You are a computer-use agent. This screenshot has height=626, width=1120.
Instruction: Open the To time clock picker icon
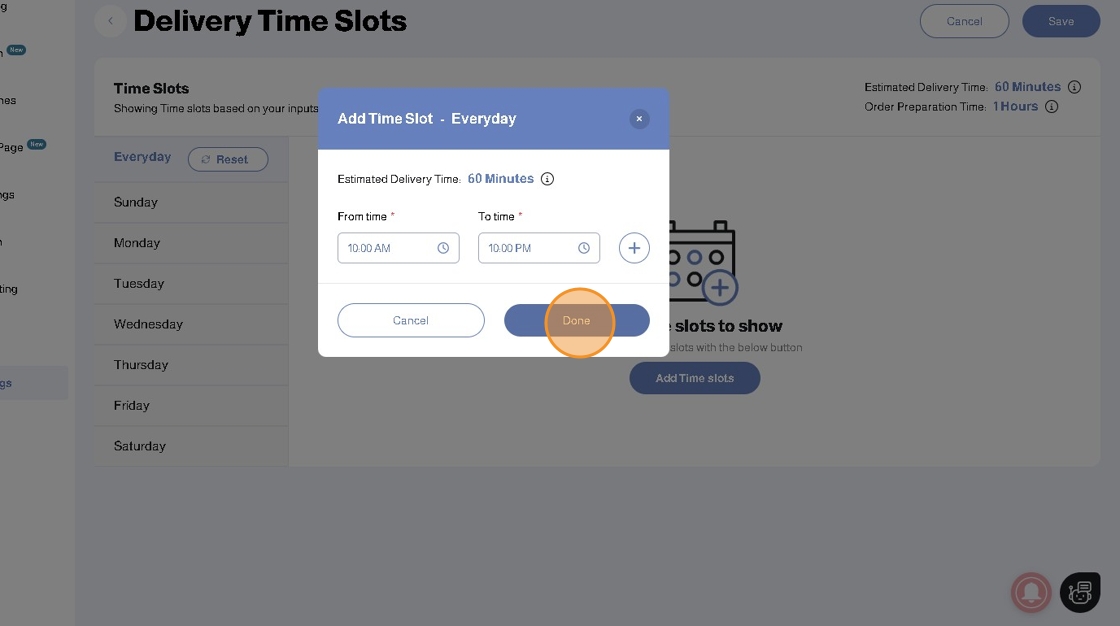tap(584, 248)
